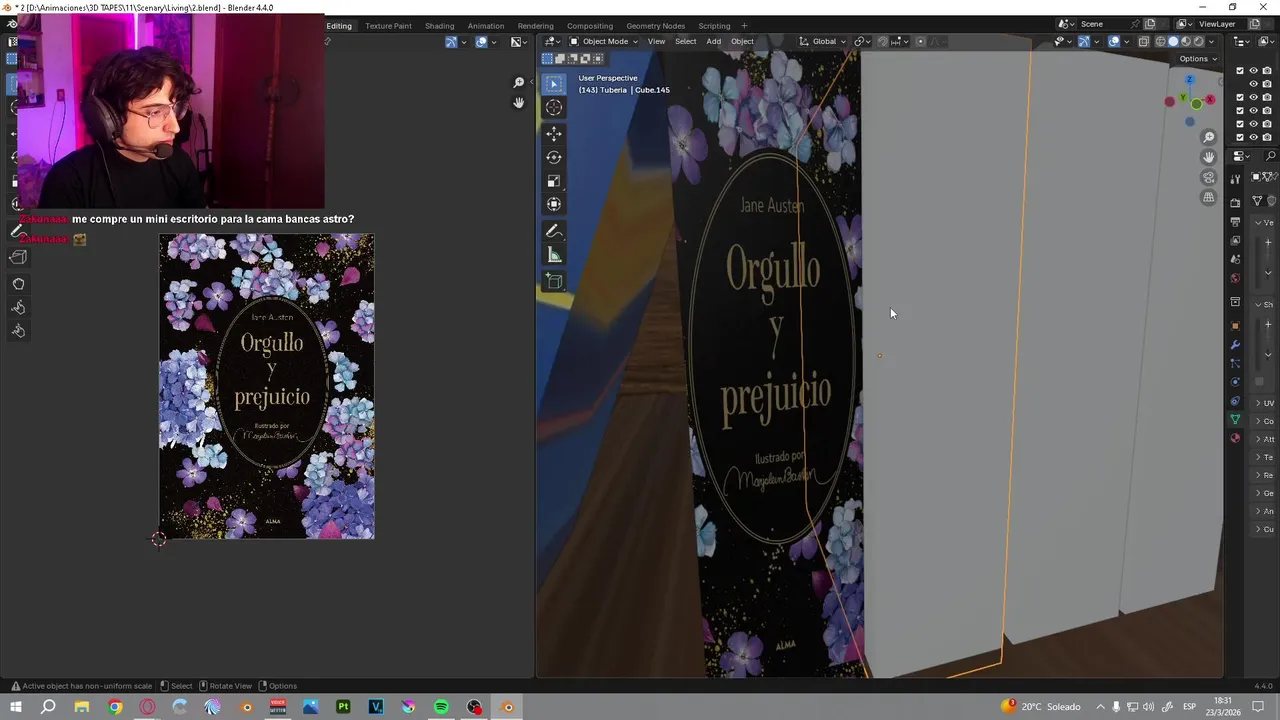The image size is (1280, 720).
Task: Select the Select Box tool in 3D viewport
Action: pyautogui.click(x=554, y=84)
